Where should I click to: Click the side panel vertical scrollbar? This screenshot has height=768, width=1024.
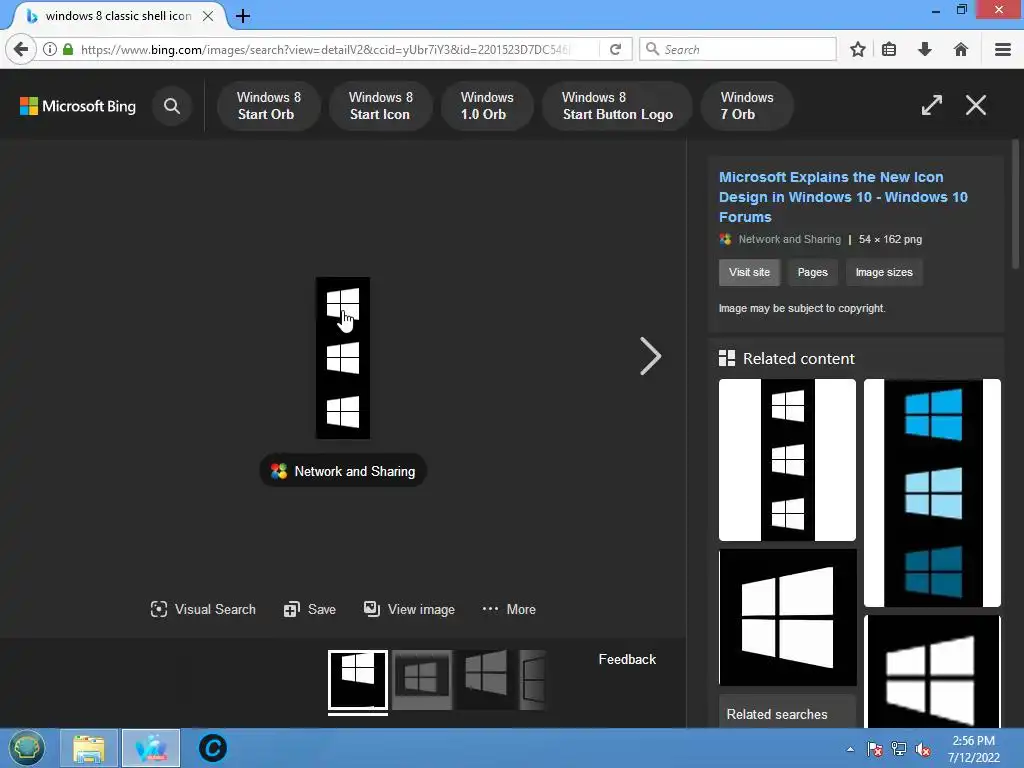[1015, 204]
